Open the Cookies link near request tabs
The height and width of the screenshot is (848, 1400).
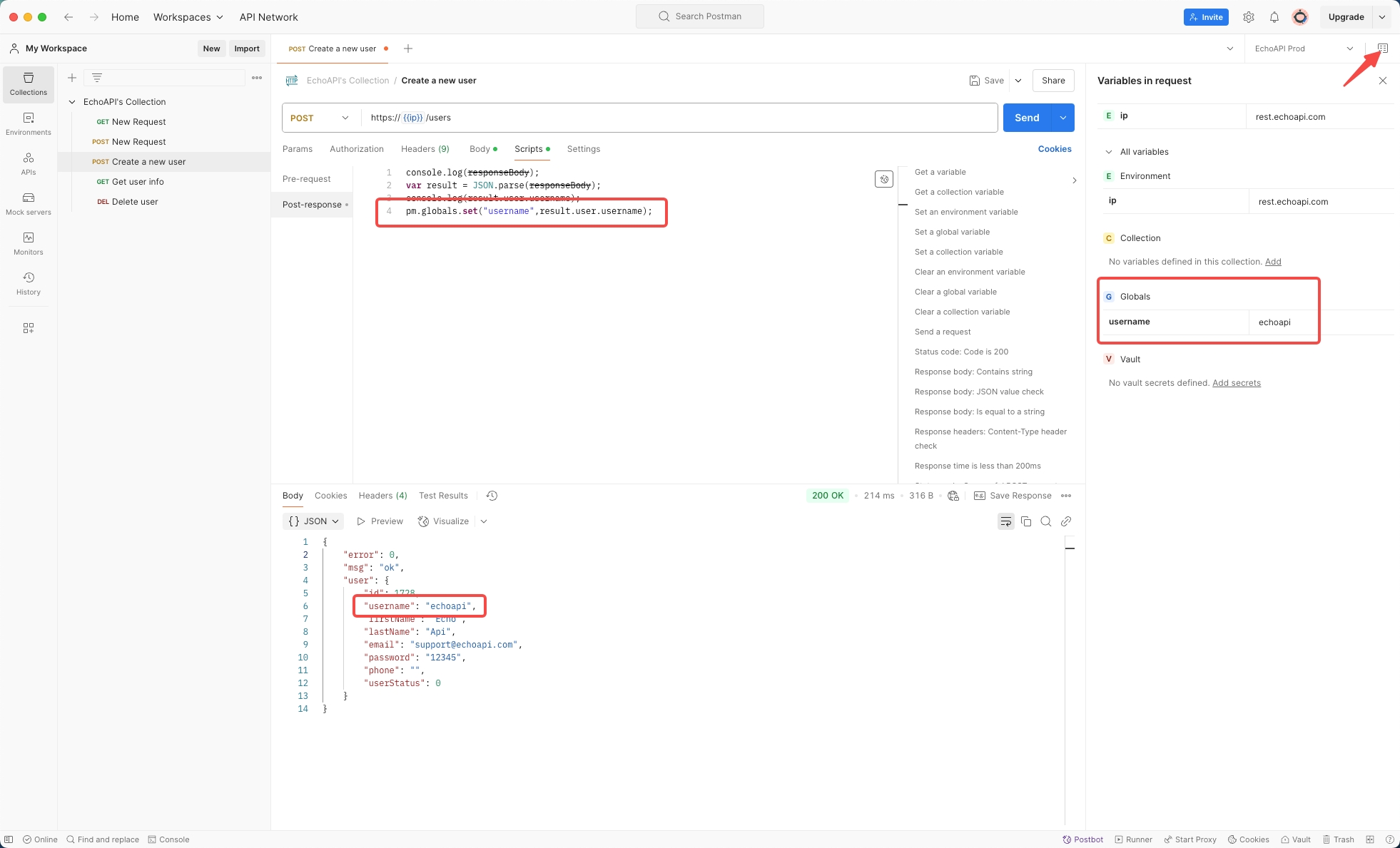pos(1055,149)
